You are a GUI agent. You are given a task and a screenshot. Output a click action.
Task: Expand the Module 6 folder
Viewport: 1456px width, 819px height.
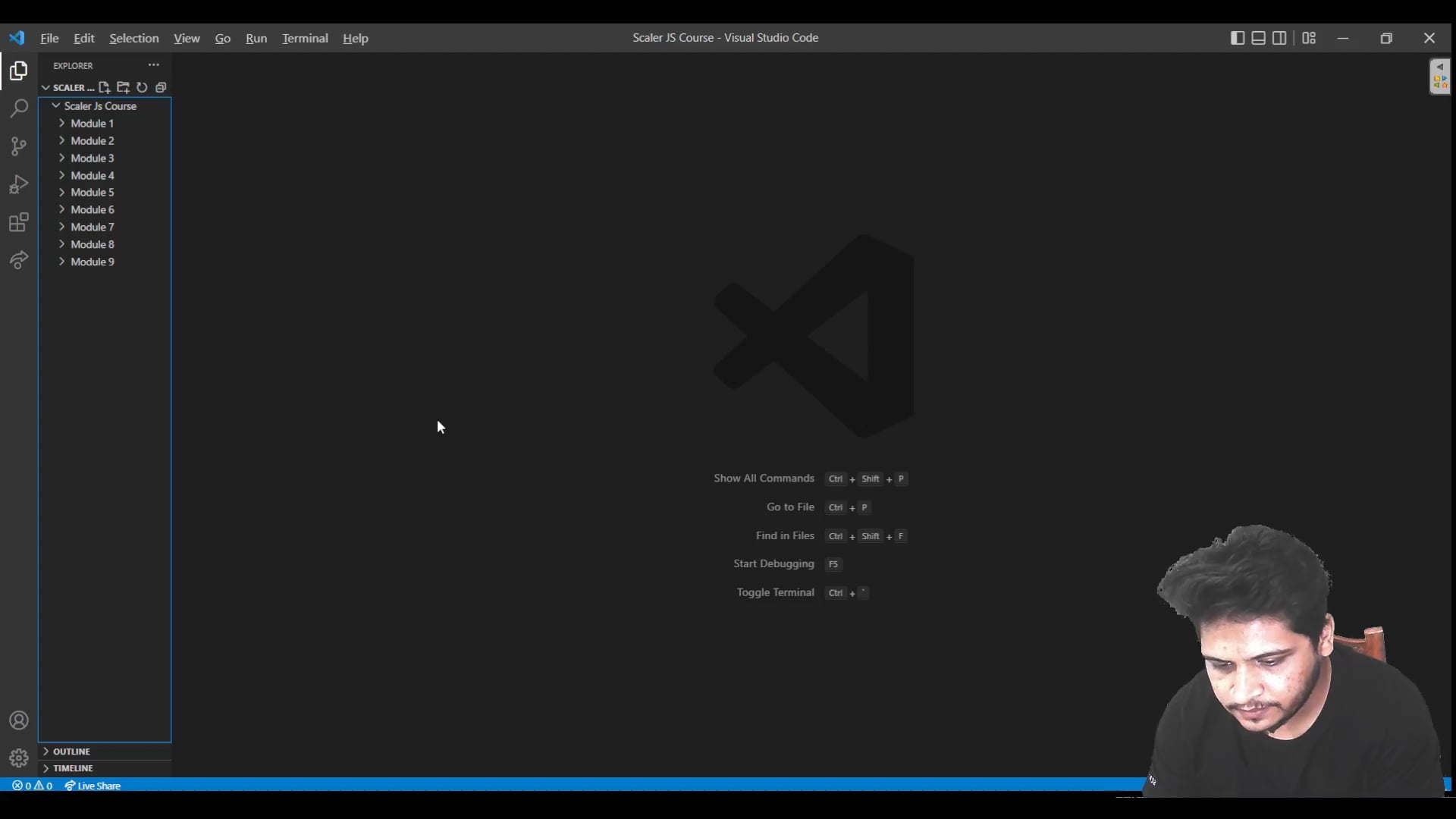pos(105,210)
